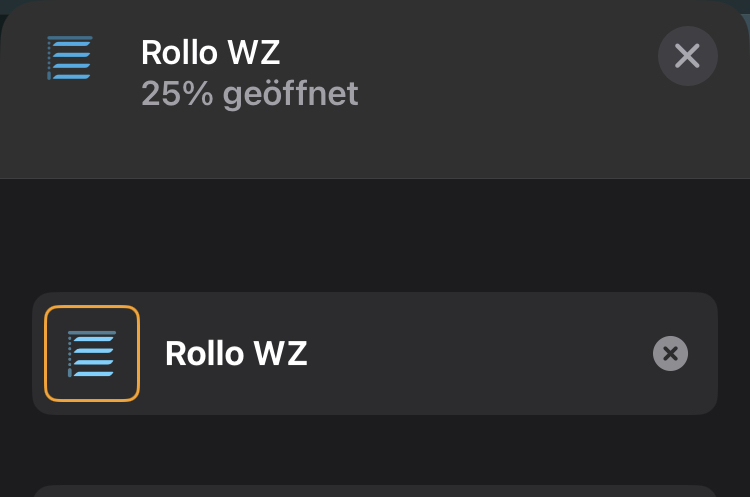Tap the blue shutter glyph beside the title

coord(70,58)
